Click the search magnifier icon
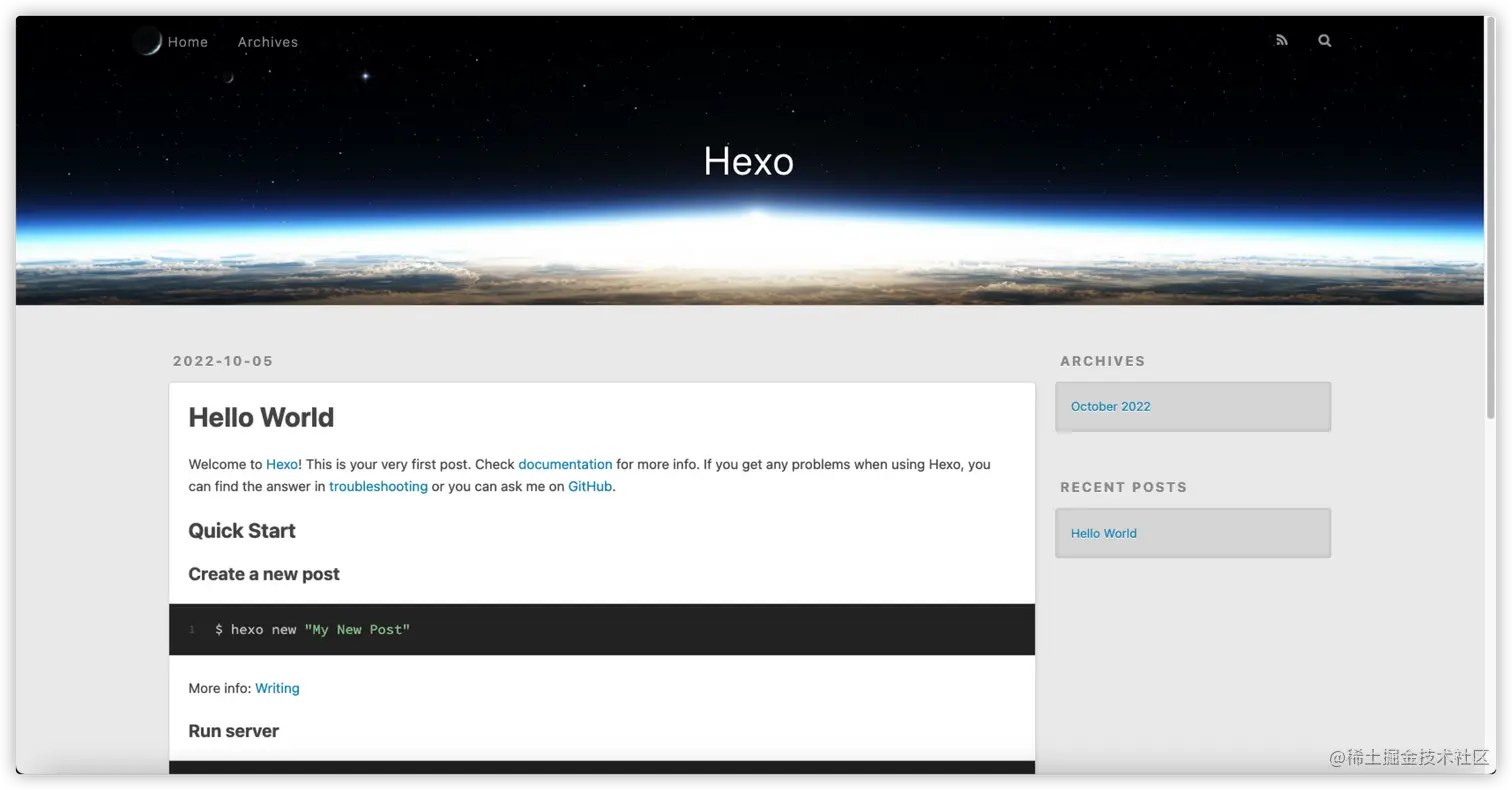Screen dimensions: 1512x790 point(1325,40)
